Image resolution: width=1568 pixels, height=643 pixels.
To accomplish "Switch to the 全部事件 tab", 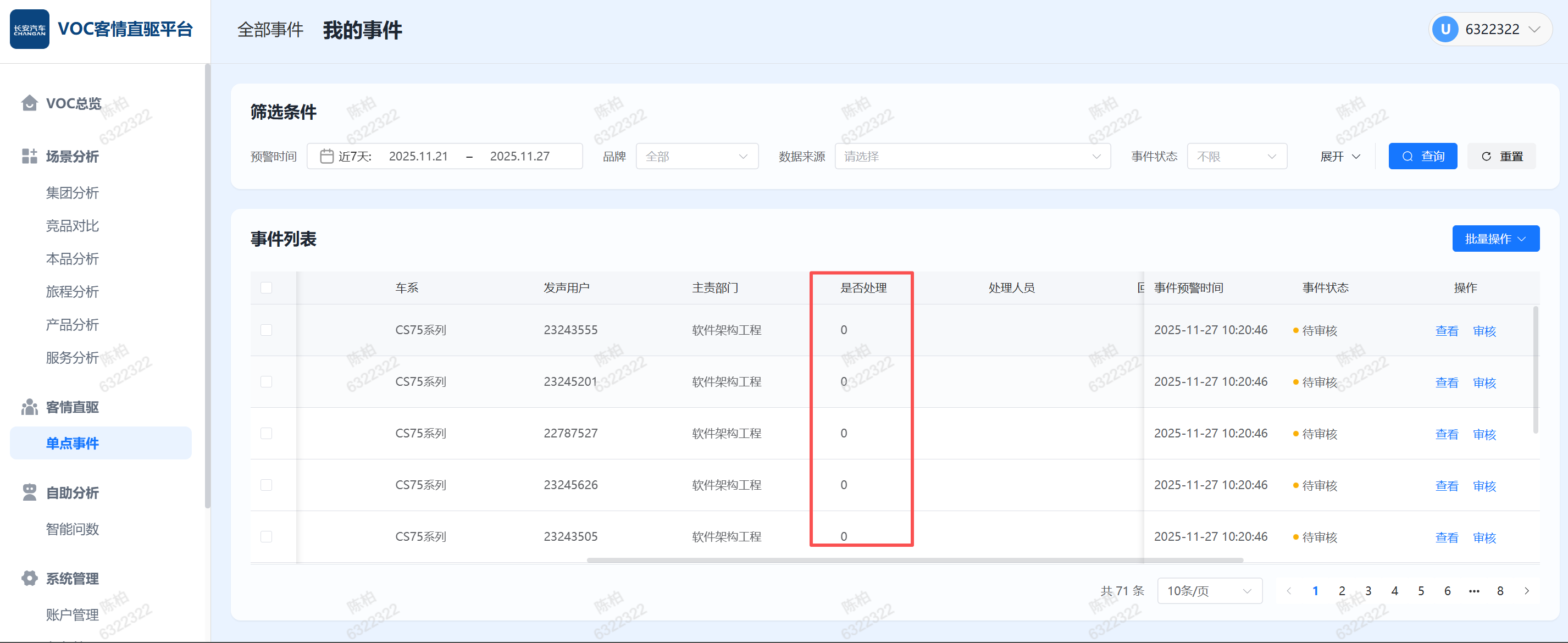I will [270, 29].
